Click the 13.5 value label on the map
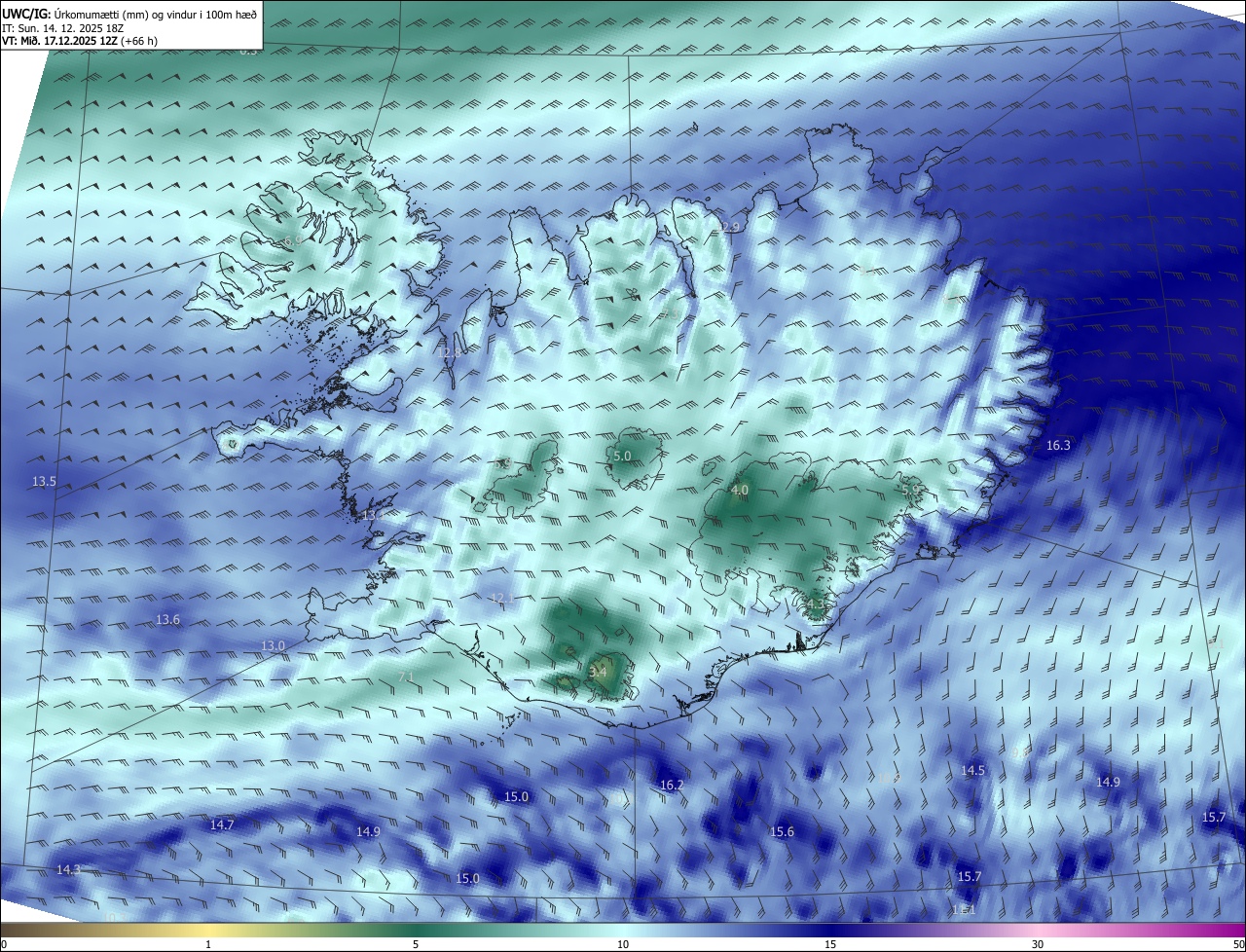Image resolution: width=1246 pixels, height=952 pixels. click(x=45, y=482)
